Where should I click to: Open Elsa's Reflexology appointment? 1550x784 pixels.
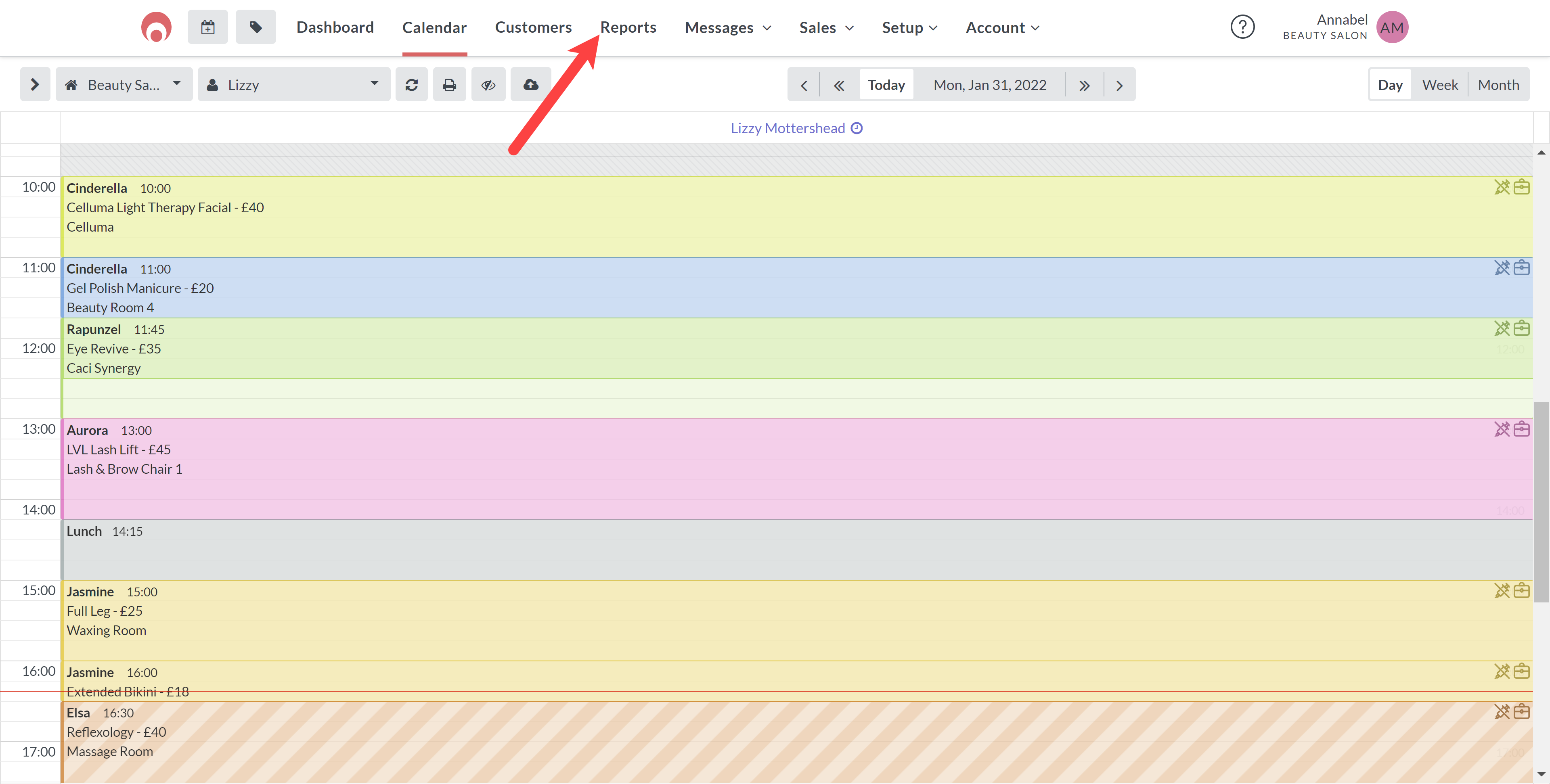797,742
